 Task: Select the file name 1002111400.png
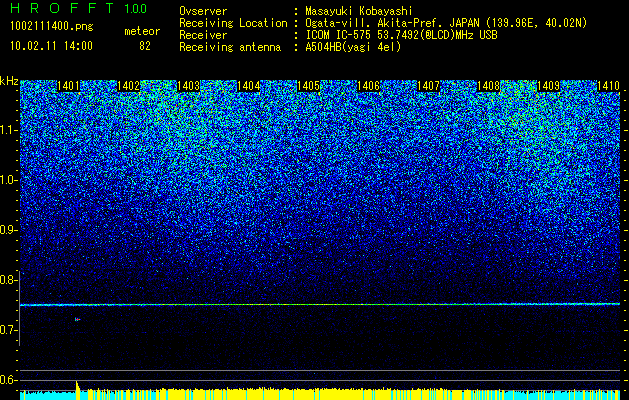pyautogui.click(x=52, y=26)
